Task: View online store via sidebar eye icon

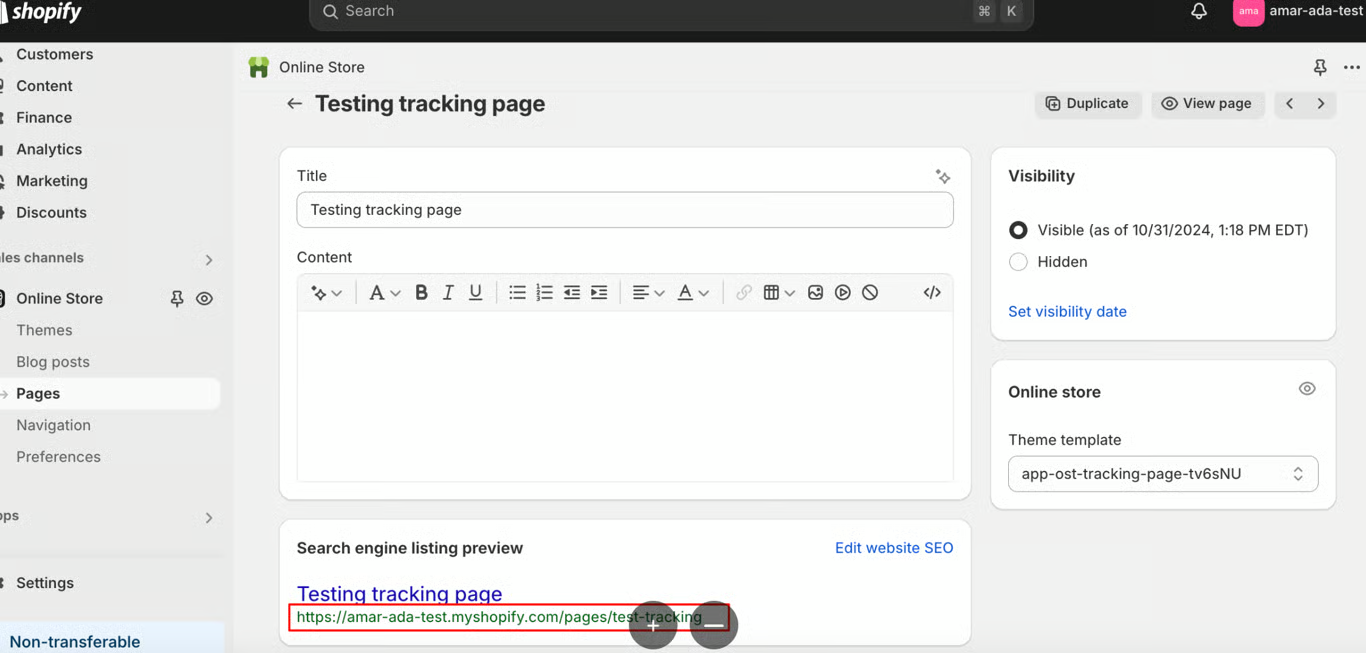Action: 204,298
